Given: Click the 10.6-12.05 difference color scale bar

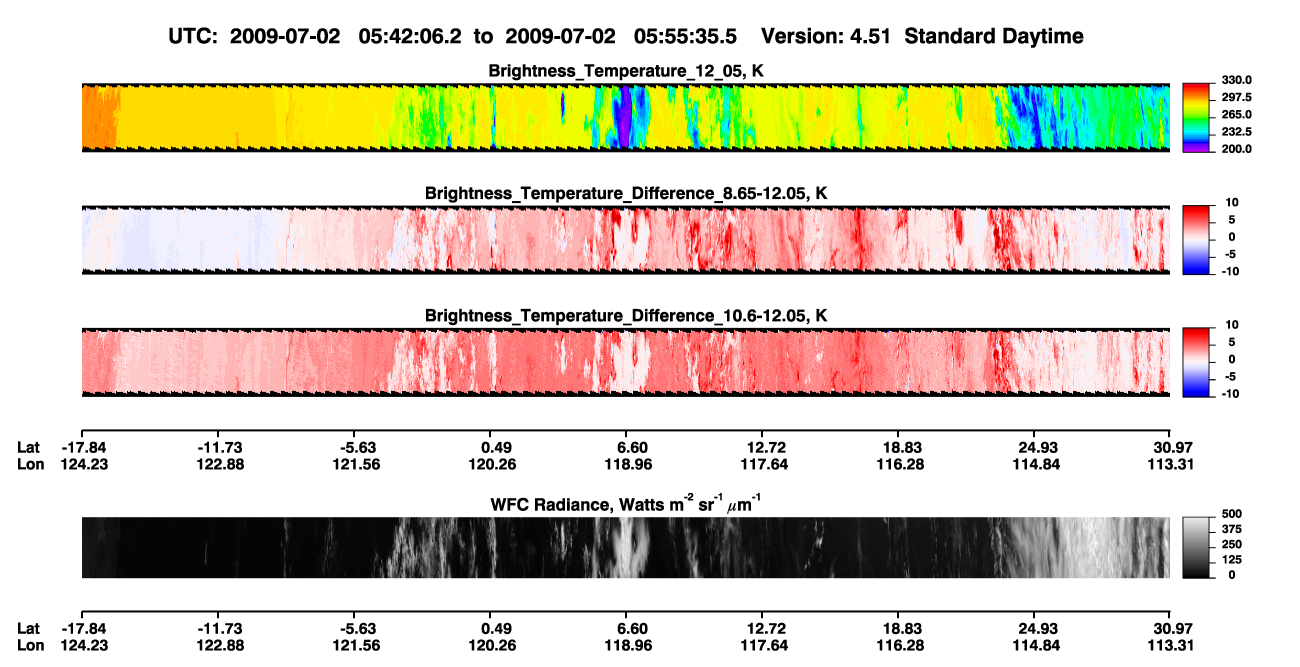Looking at the screenshot, I should coord(1197,361).
